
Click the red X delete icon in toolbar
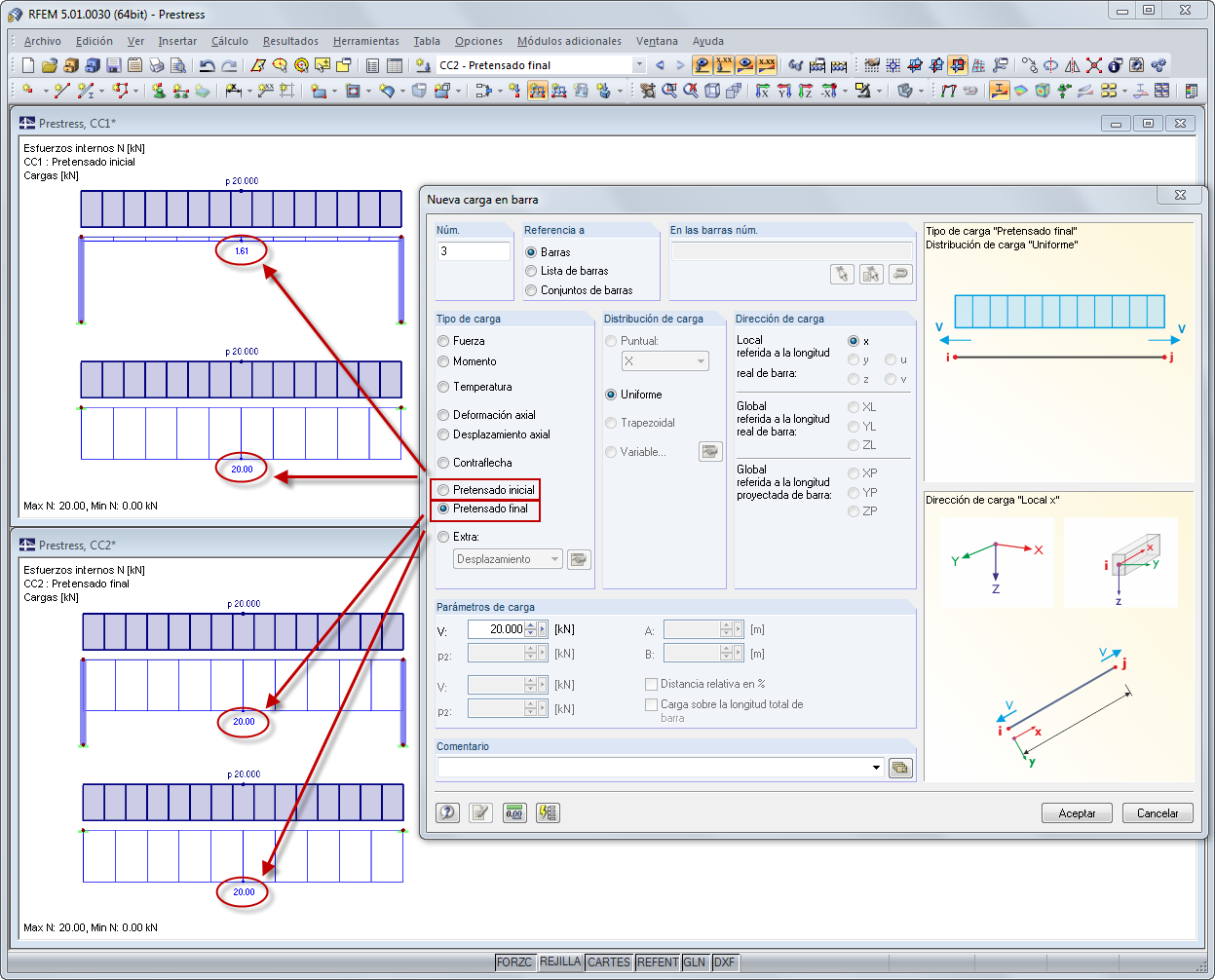(1094, 65)
